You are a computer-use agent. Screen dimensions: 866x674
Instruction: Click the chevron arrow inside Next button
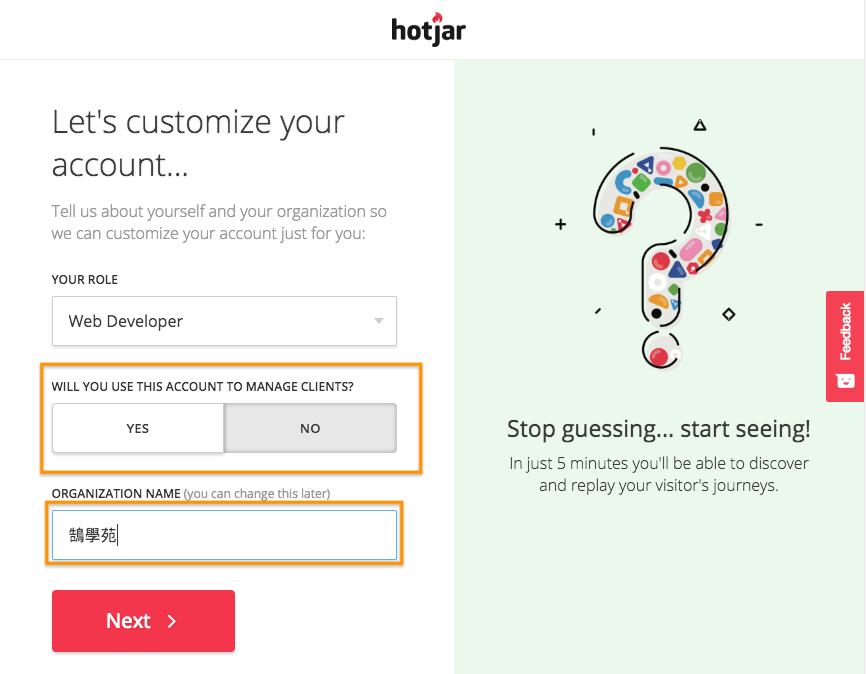172,621
